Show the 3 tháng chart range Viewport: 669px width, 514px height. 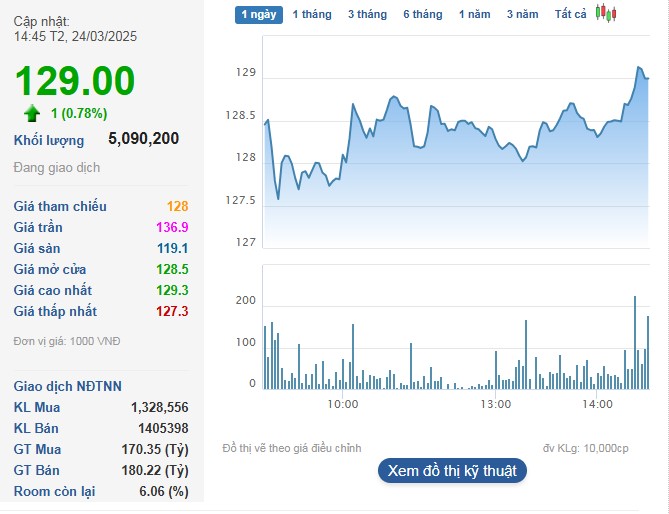pos(367,14)
